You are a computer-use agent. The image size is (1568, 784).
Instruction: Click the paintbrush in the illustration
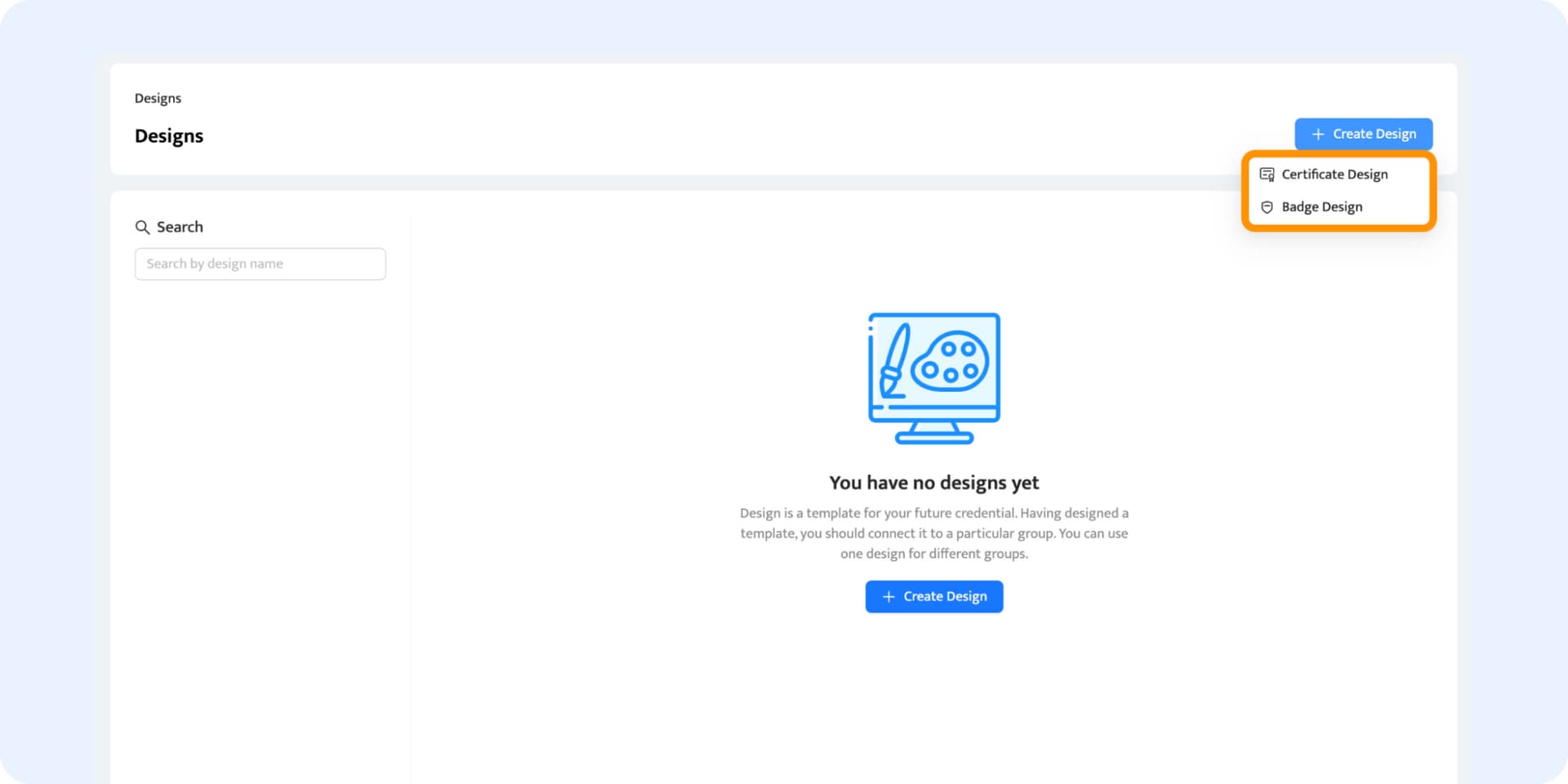pos(893,362)
